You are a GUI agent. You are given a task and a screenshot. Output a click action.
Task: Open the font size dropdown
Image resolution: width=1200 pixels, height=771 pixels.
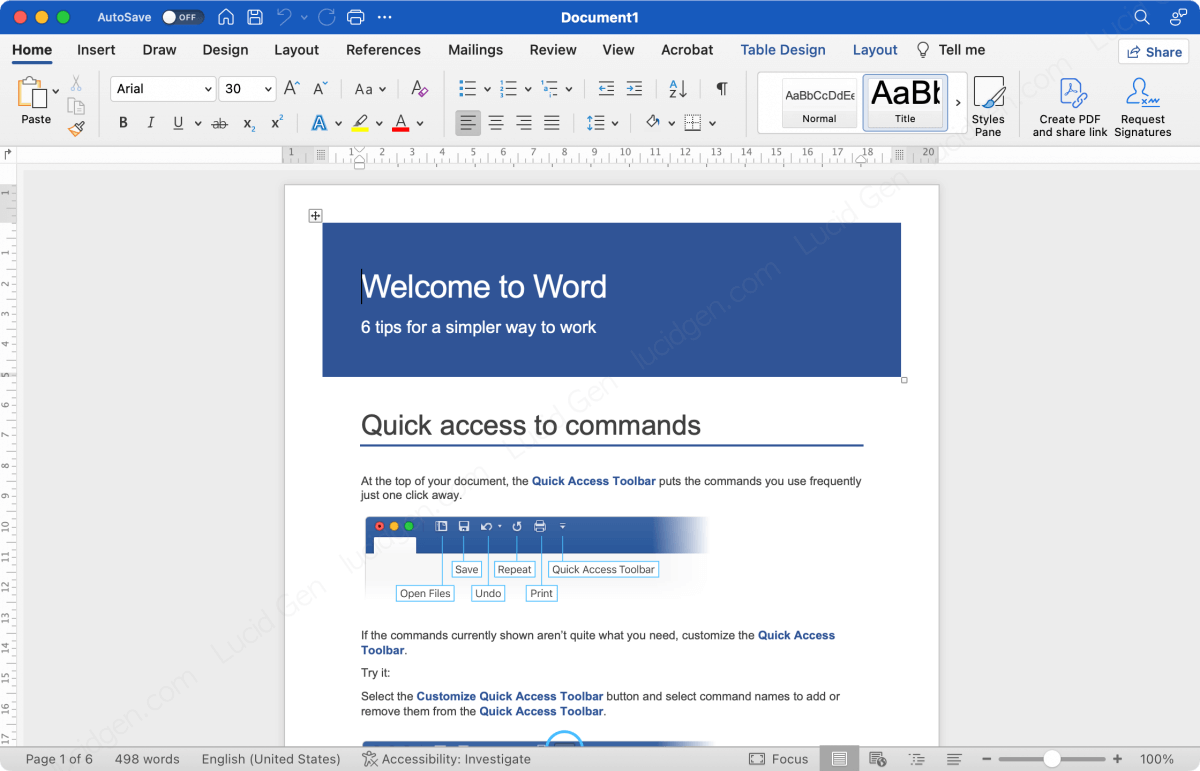point(268,89)
